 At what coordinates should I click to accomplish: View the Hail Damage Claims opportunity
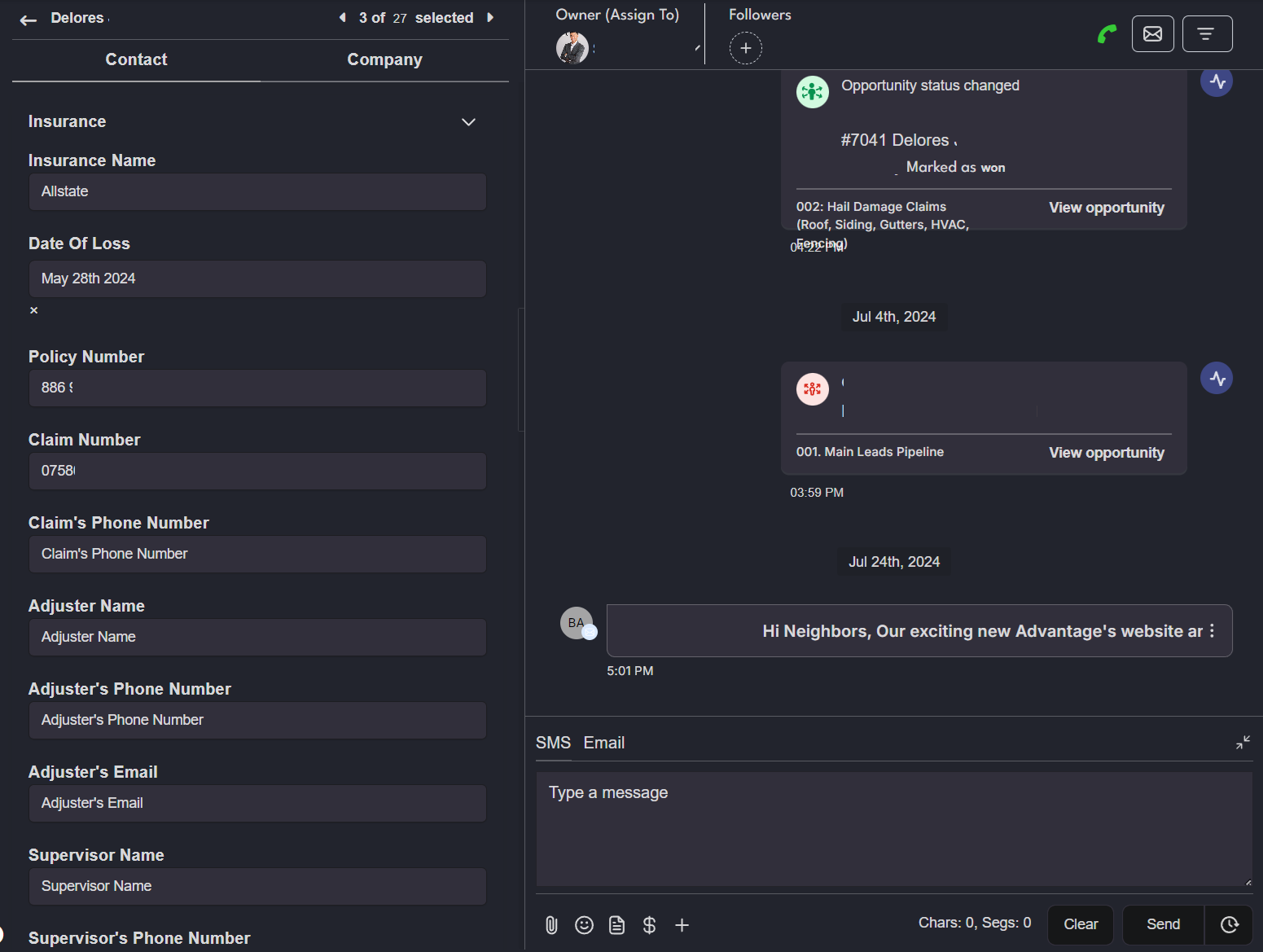pyautogui.click(x=1106, y=208)
